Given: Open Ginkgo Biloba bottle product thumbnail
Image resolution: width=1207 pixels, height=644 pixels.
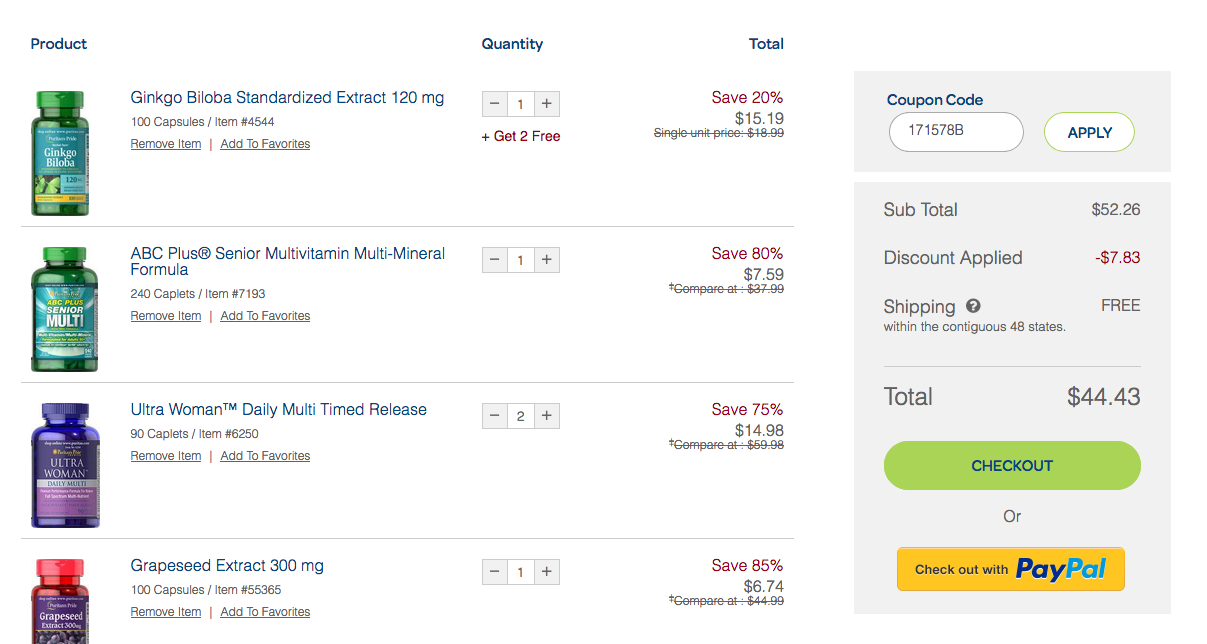Looking at the screenshot, I should [60, 153].
